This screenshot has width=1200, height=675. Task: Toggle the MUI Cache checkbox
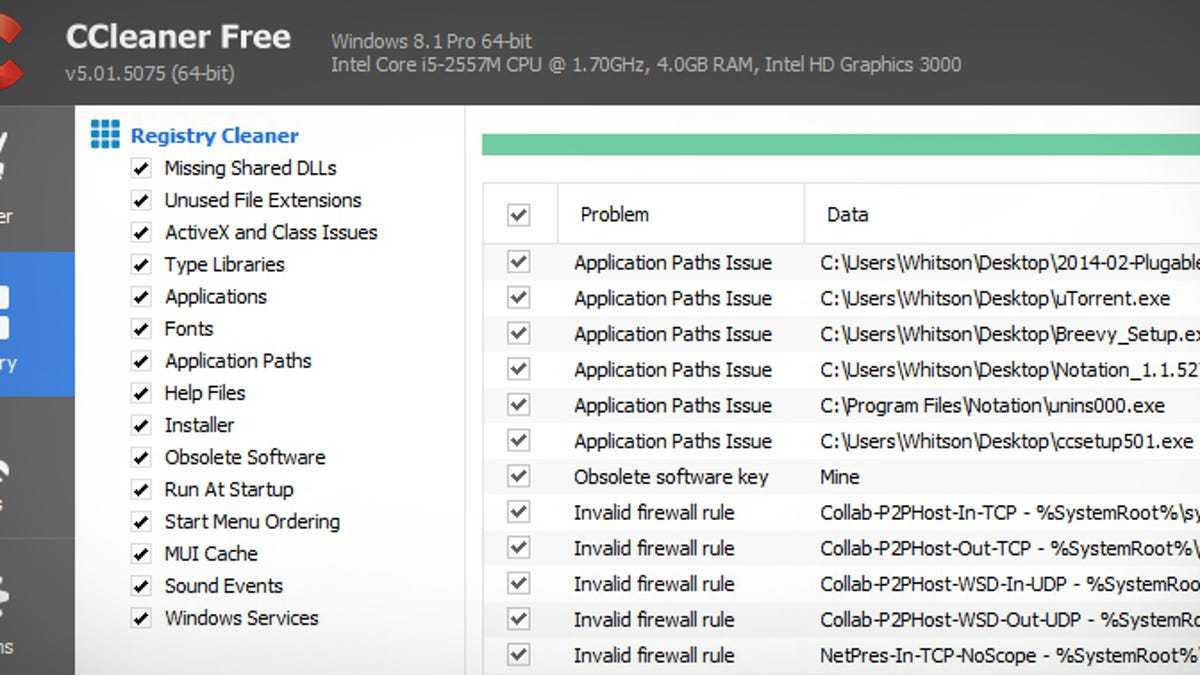tap(141, 554)
